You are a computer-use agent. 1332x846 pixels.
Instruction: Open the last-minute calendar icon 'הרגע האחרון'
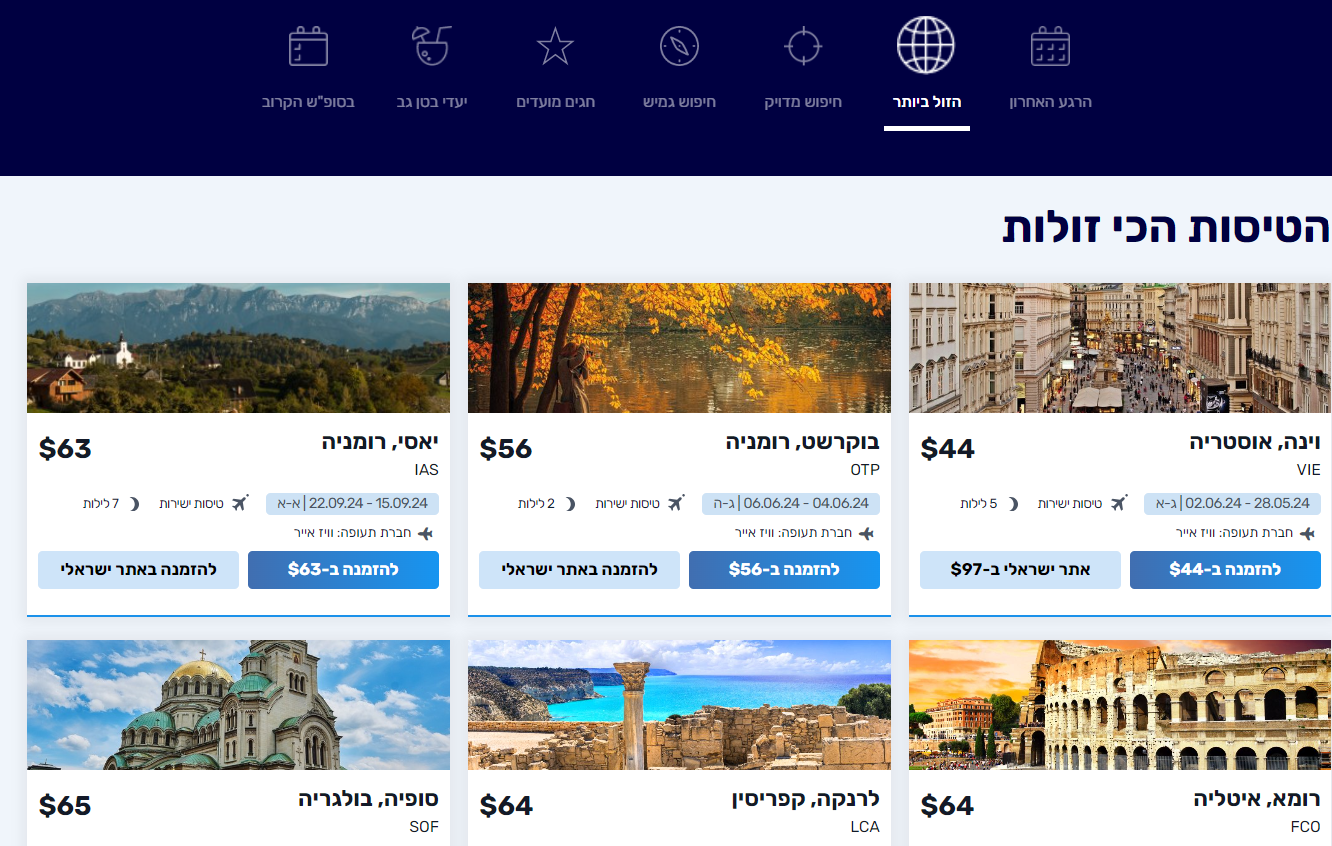(x=1050, y=47)
